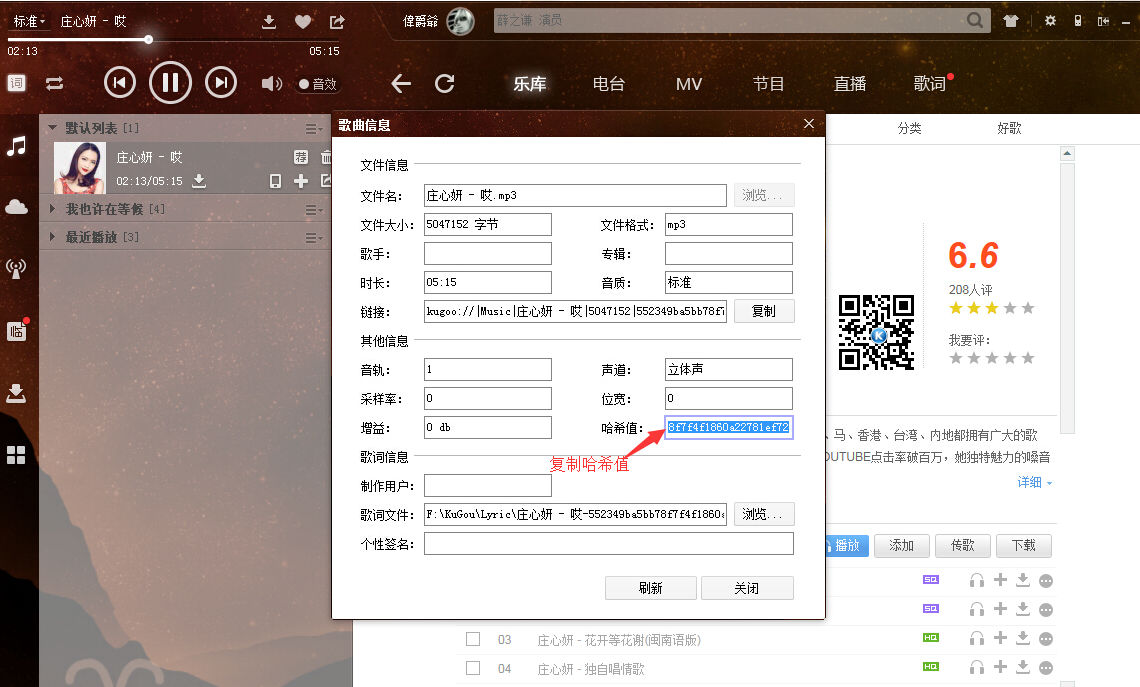Switch to the MV tab
Viewport: 1140px width, 687px height.
point(689,84)
